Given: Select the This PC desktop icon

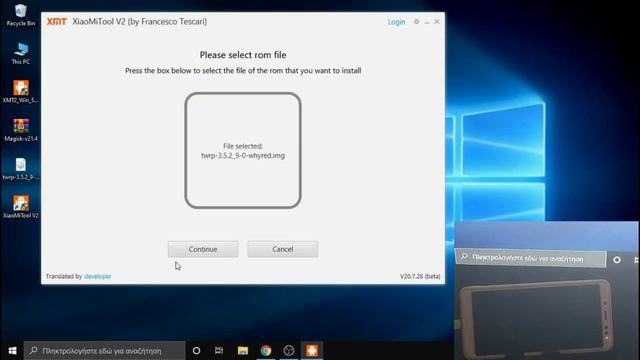Looking at the screenshot, I should (x=20, y=53).
